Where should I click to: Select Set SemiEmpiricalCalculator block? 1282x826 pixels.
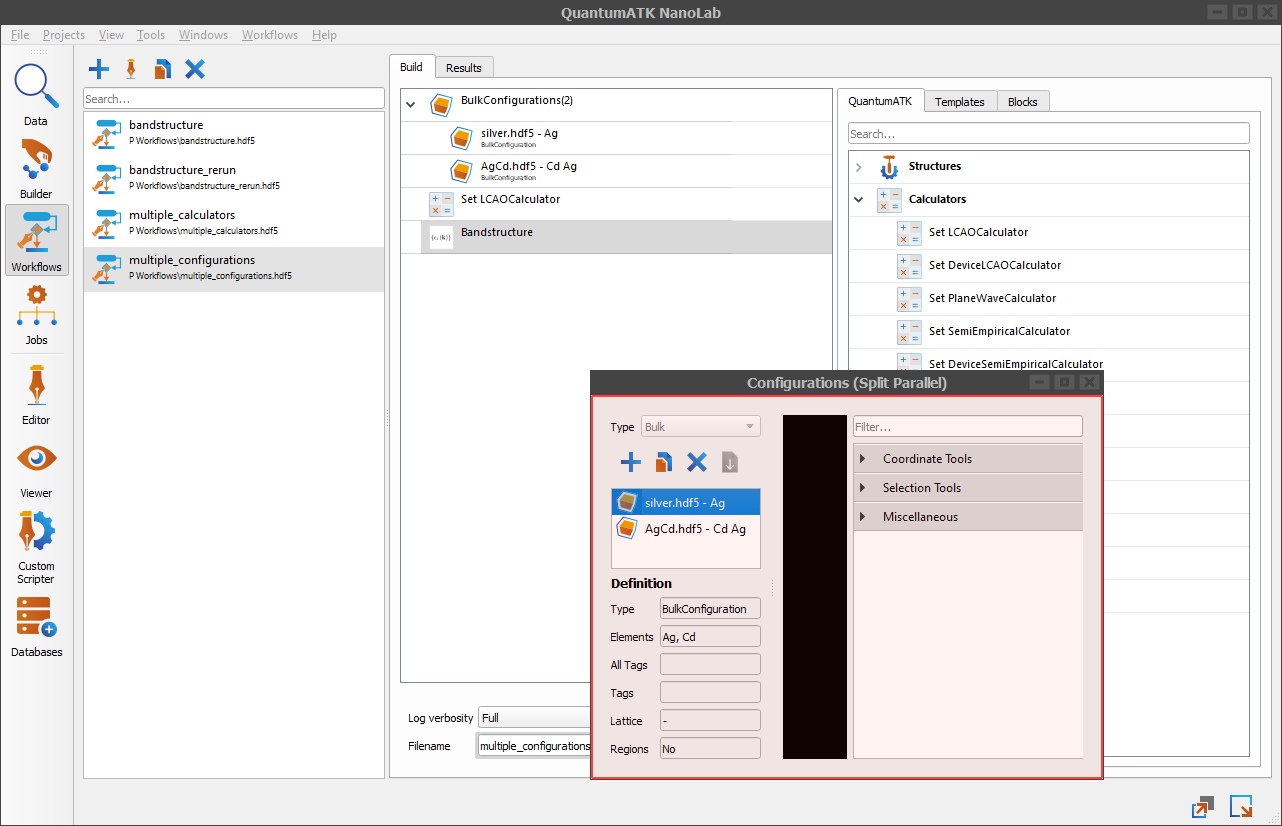click(x=1048, y=332)
